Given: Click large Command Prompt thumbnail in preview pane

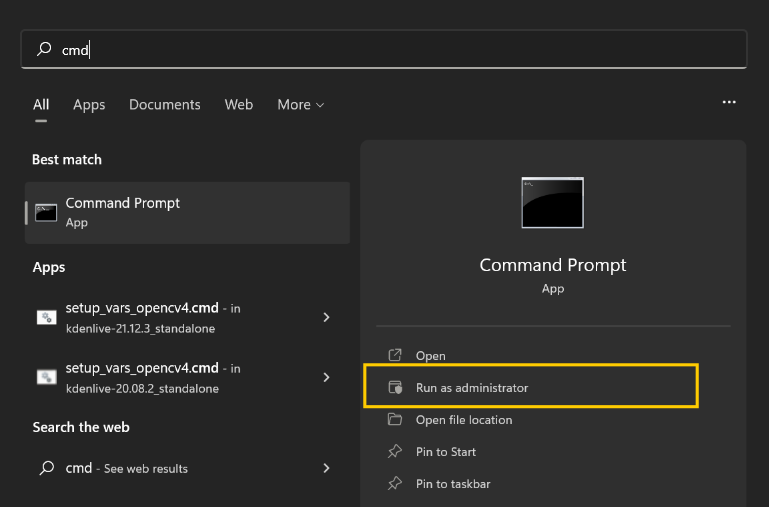Looking at the screenshot, I should 553,203.
